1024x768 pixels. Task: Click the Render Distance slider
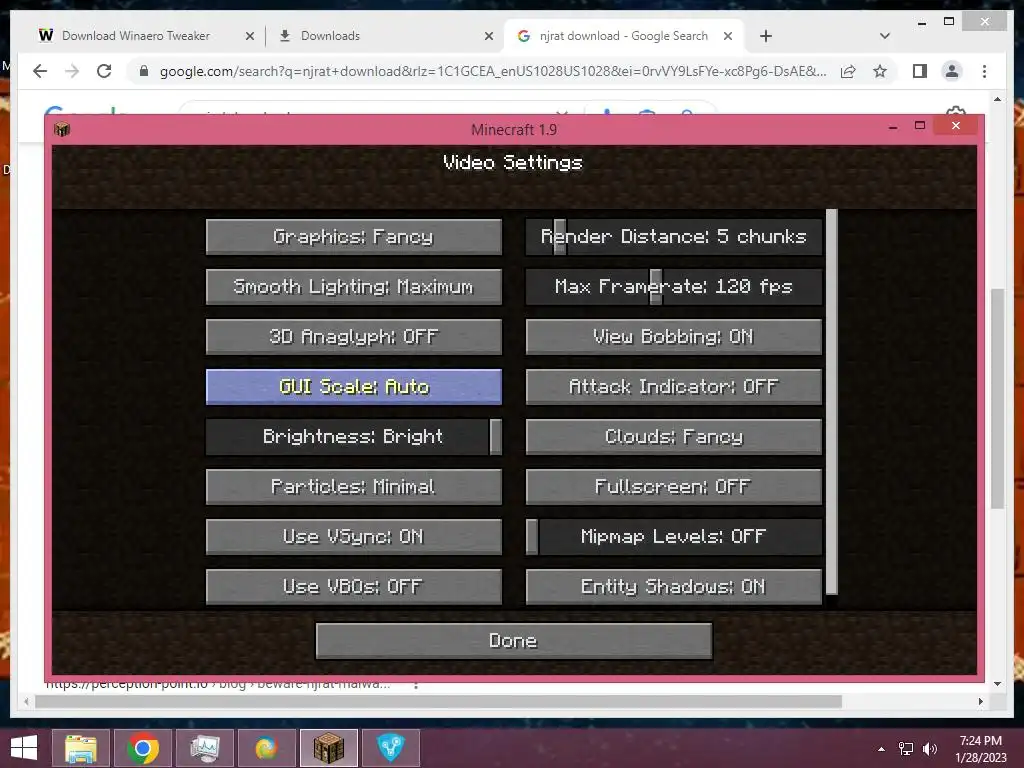click(x=673, y=236)
